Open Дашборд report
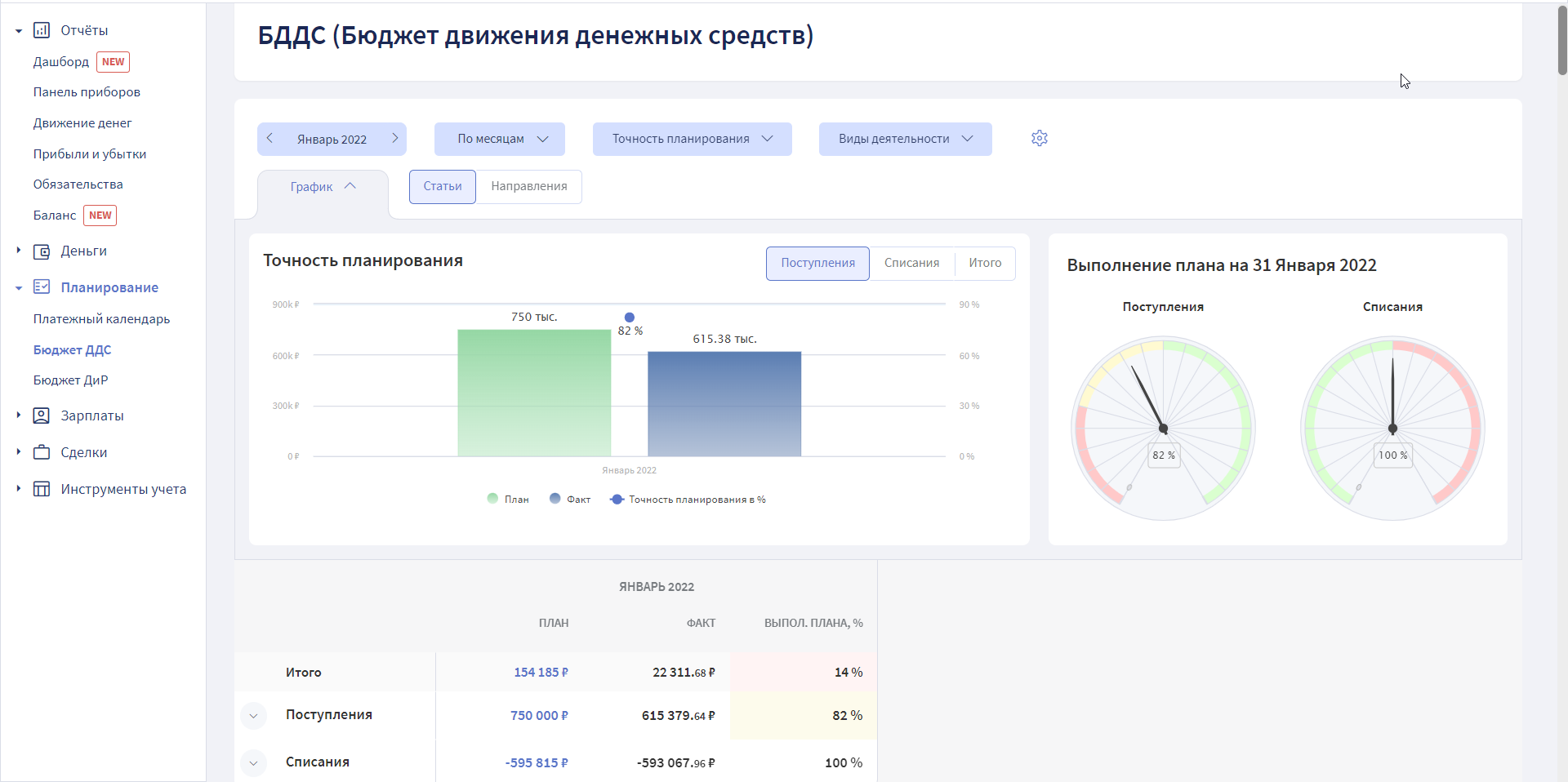The height and width of the screenshot is (782, 1568). click(x=61, y=62)
